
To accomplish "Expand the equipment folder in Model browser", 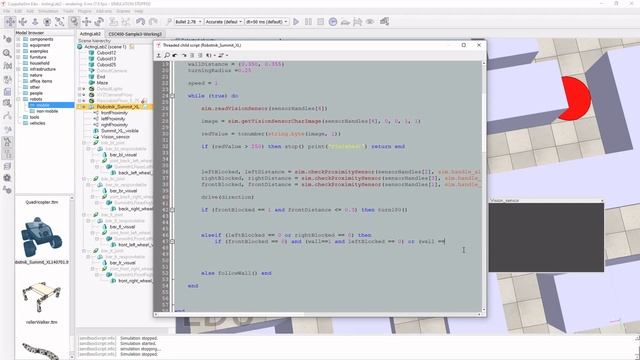I will (18, 45).
